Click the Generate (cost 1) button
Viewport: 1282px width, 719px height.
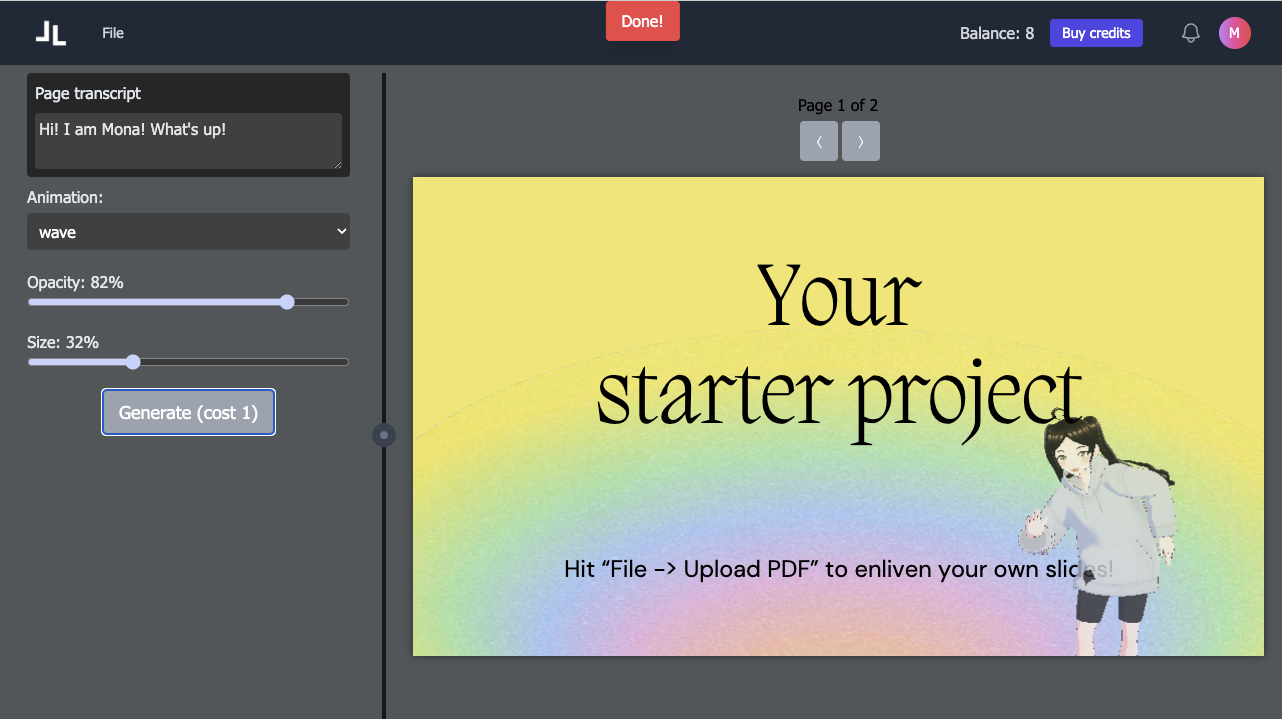pyautogui.click(x=188, y=412)
